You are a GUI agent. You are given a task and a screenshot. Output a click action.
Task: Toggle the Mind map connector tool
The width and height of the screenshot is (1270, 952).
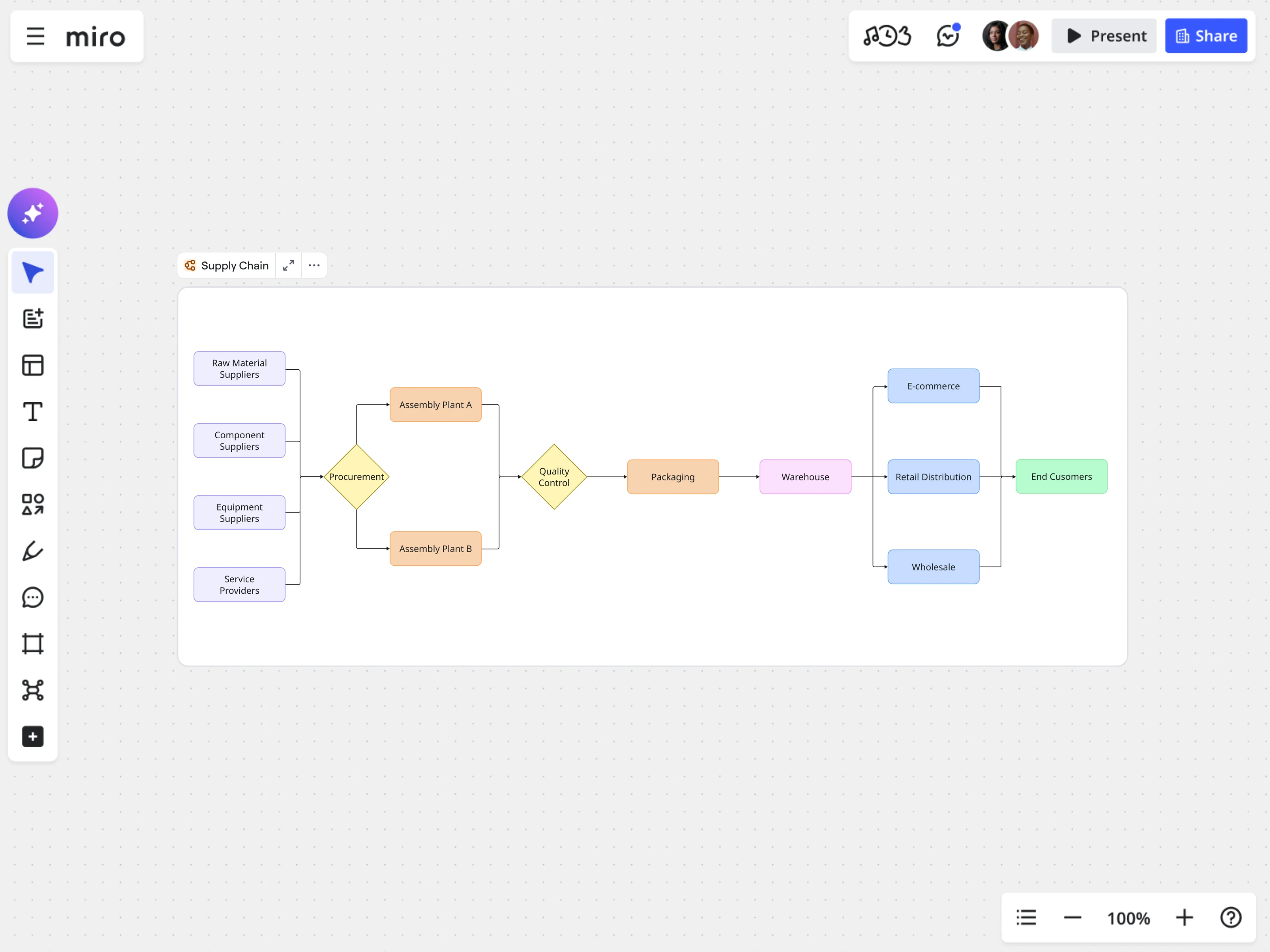click(x=33, y=690)
